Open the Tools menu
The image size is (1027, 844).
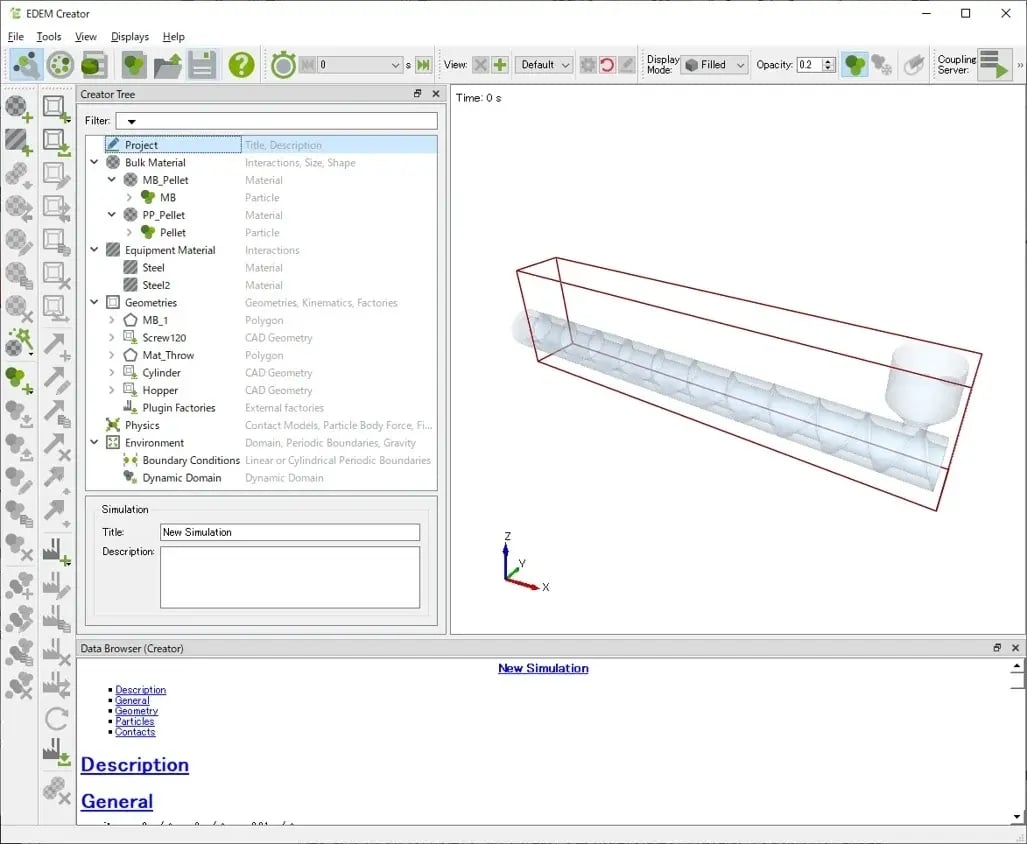[48, 37]
